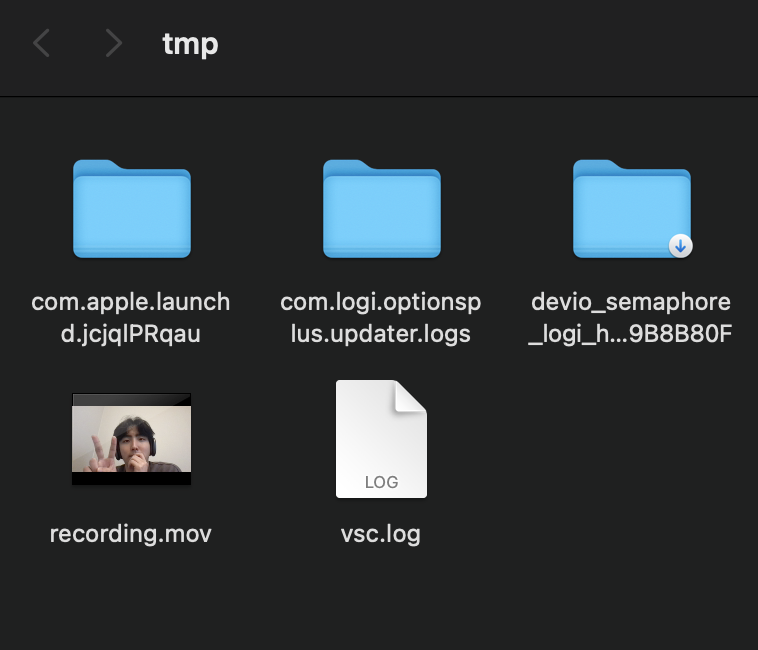Select the com.apple.launchd.jcjqlPRqau folder icon
This screenshot has width=758, height=650.
(x=131, y=208)
